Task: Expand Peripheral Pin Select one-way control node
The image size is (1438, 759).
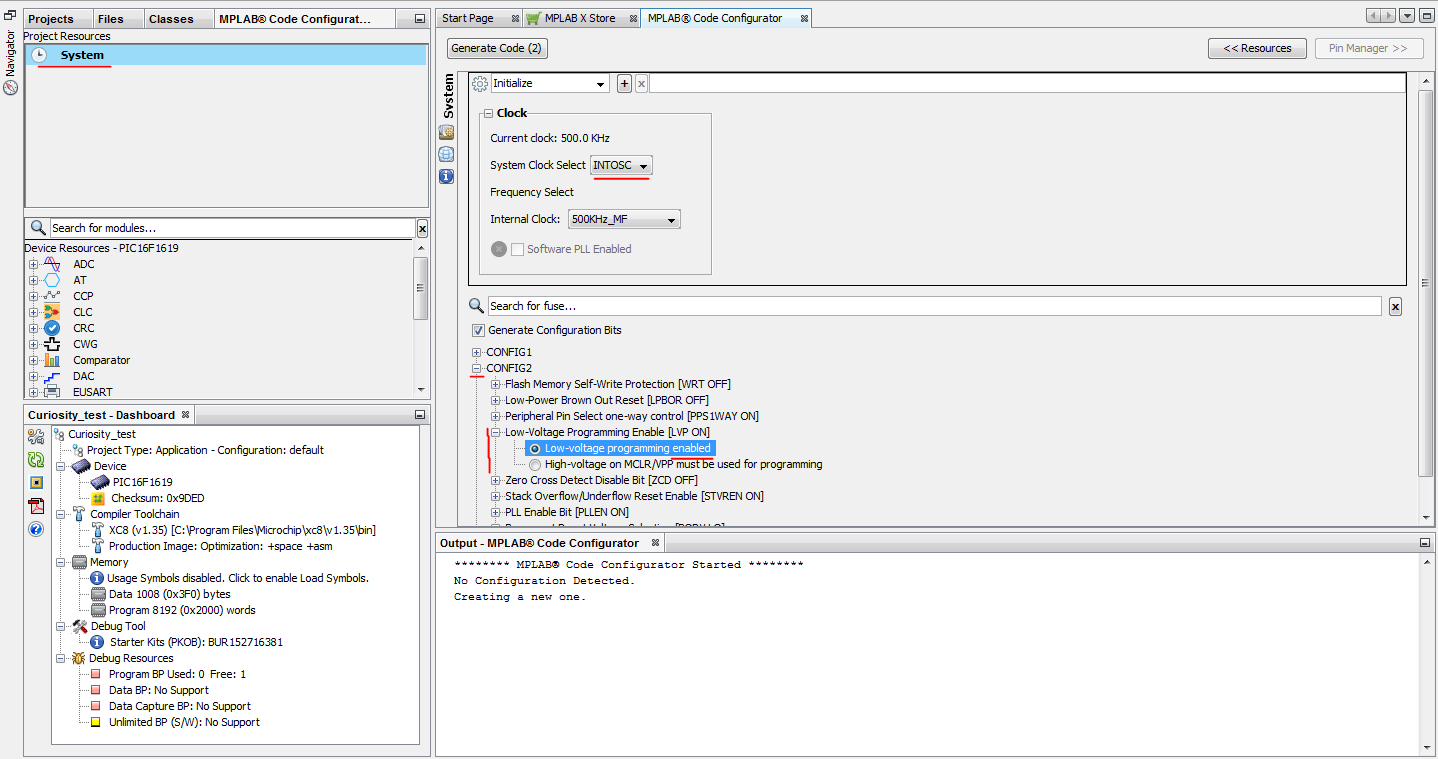Action: pyautogui.click(x=495, y=416)
